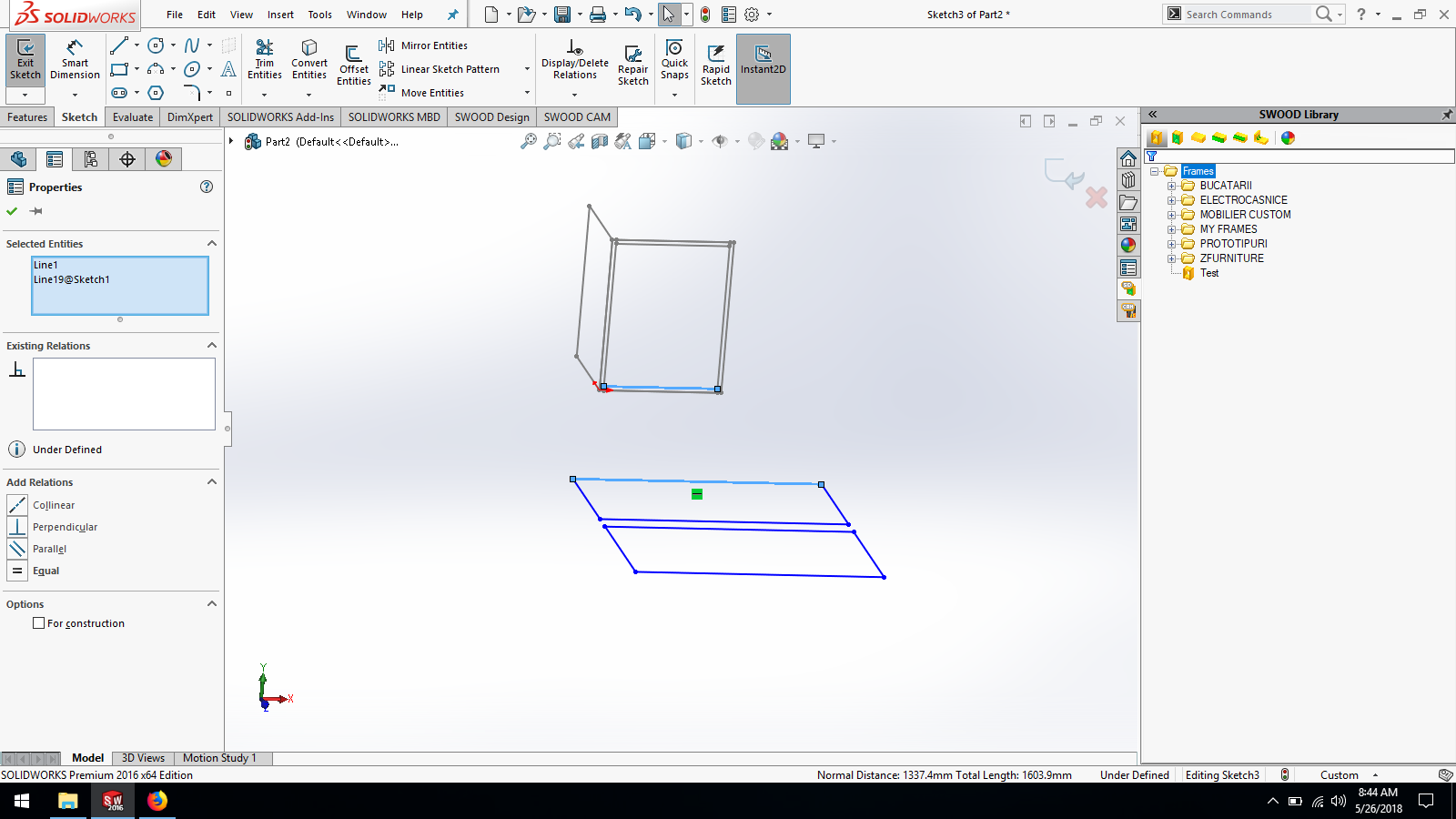The image size is (1456, 819).
Task: Accept the properties with the green checkmark
Action: coord(12,211)
